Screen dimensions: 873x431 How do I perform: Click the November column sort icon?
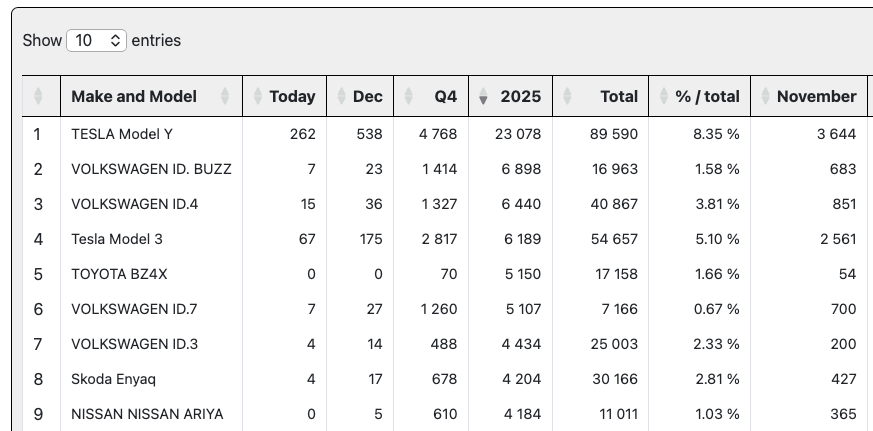point(765,97)
